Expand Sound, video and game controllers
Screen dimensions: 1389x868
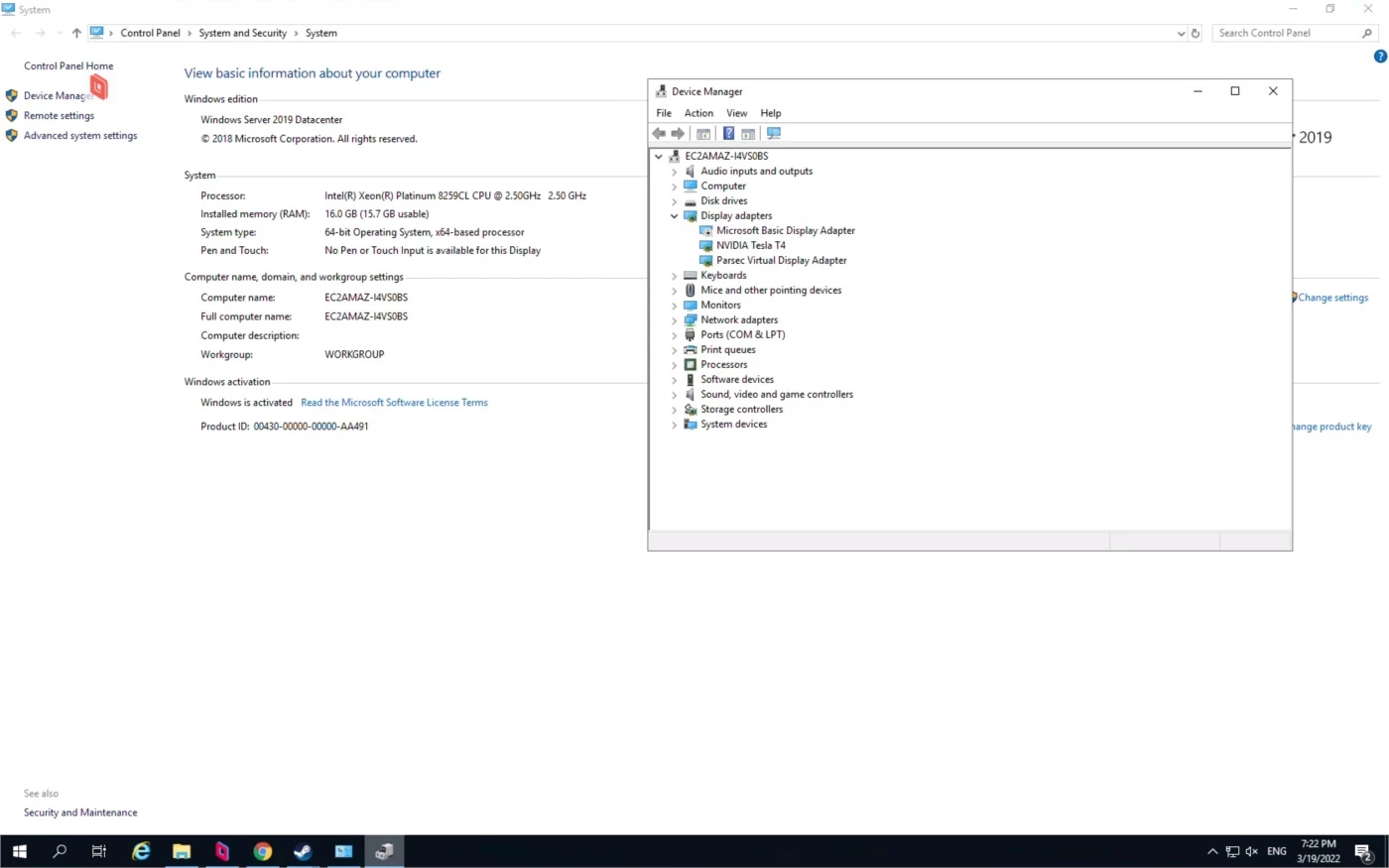point(675,394)
